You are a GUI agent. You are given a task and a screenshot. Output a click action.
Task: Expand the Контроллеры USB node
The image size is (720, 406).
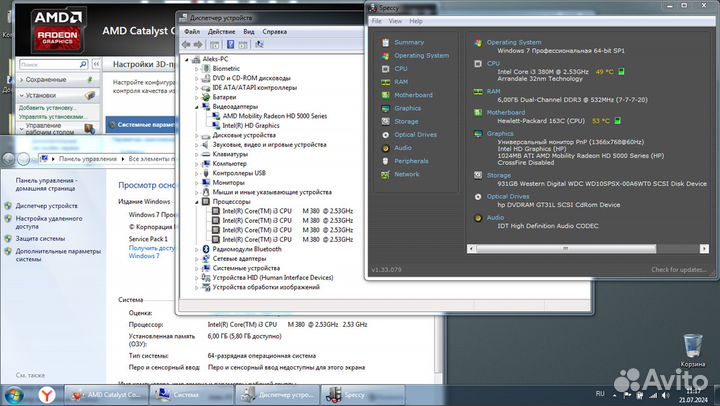[x=197, y=174]
